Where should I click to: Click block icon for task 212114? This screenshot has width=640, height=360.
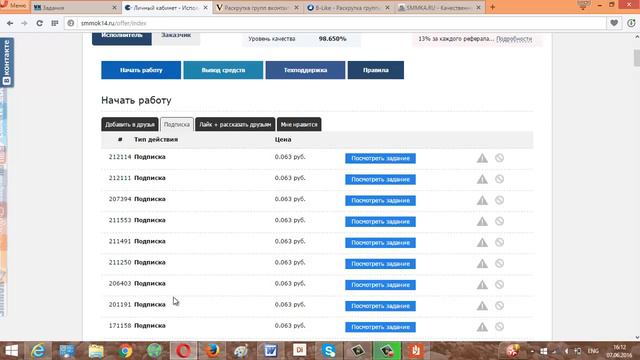(x=499, y=158)
